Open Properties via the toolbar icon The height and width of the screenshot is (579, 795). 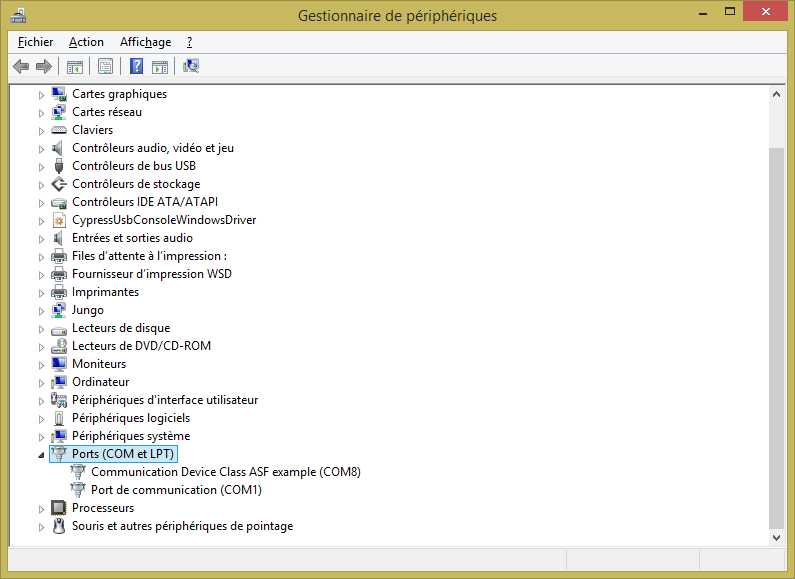tap(104, 67)
